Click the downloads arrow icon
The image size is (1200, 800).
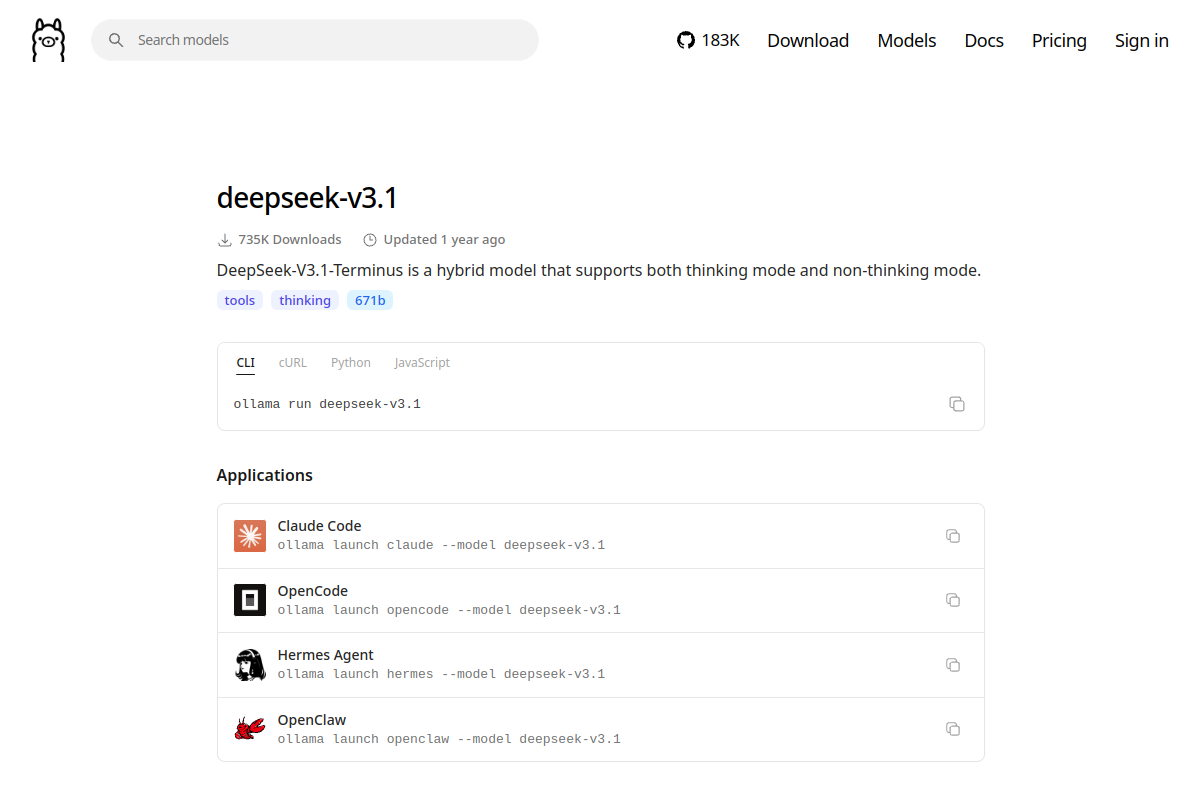tap(224, 240)
